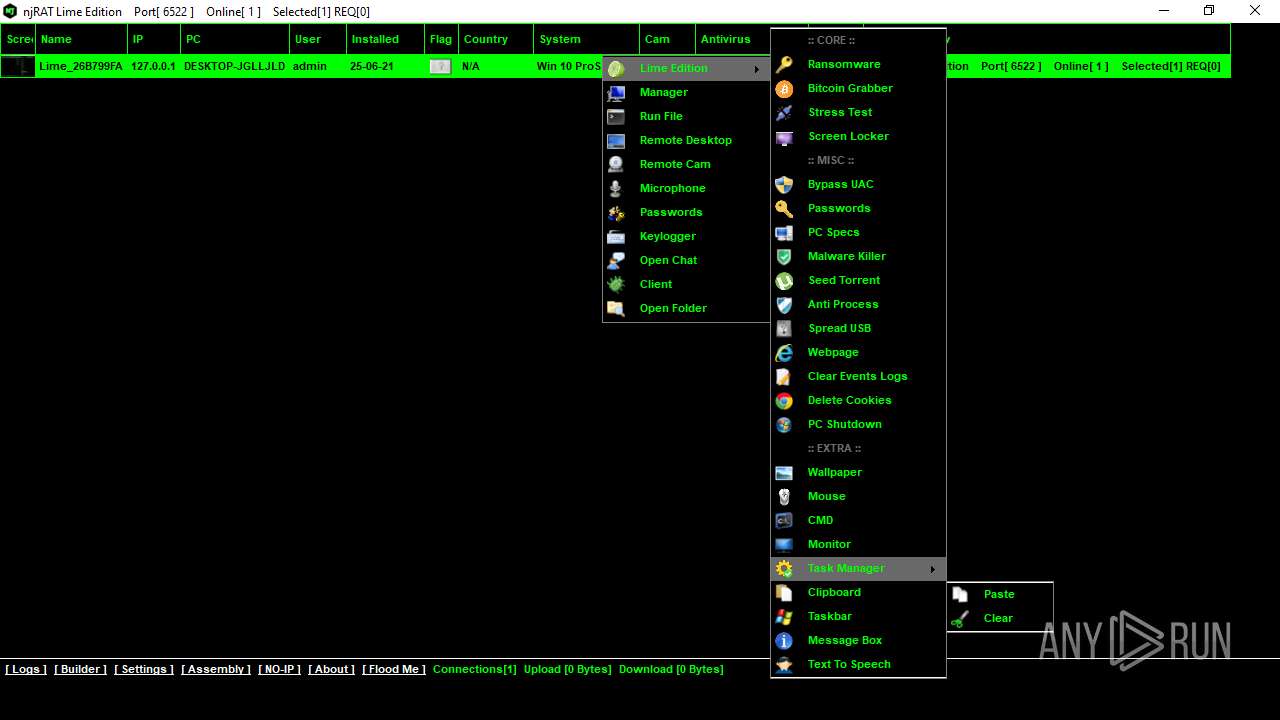This screenshot has height=720, width=1280.
Task: Click the Download [0 Bytes] status text
Action: pos(671,669)
